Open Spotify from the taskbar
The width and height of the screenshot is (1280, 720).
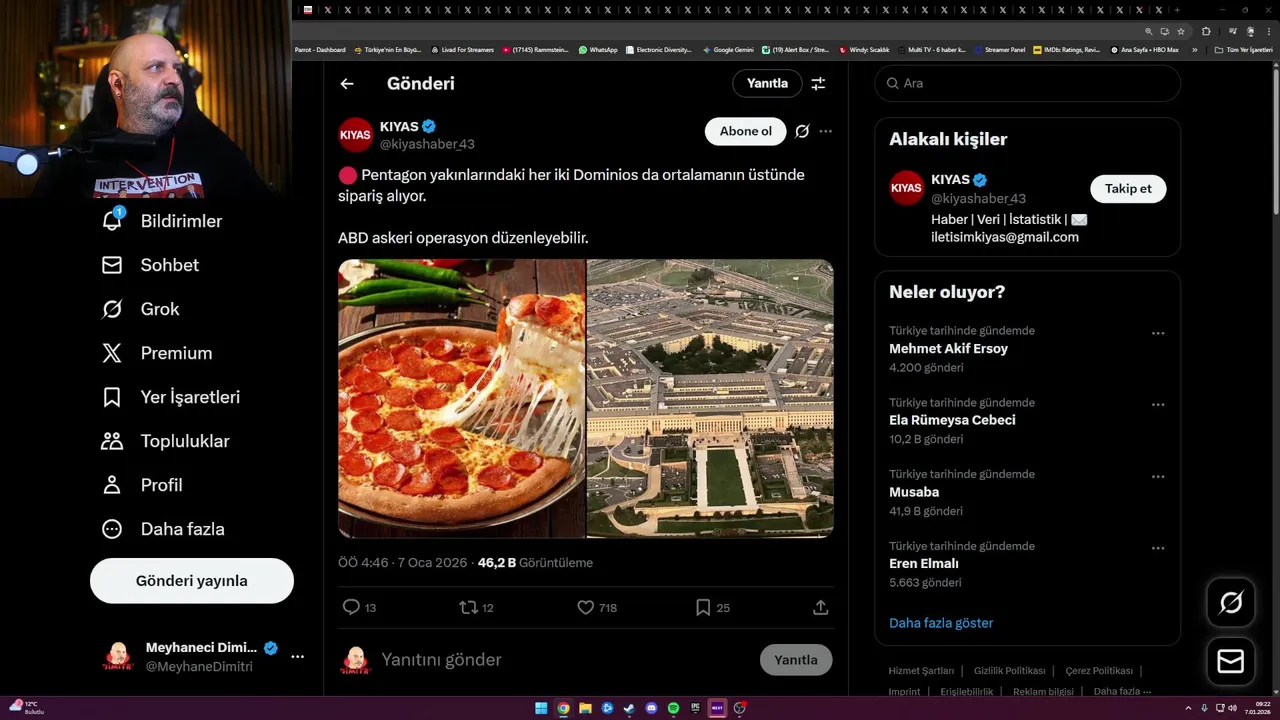tap(673, 708)
